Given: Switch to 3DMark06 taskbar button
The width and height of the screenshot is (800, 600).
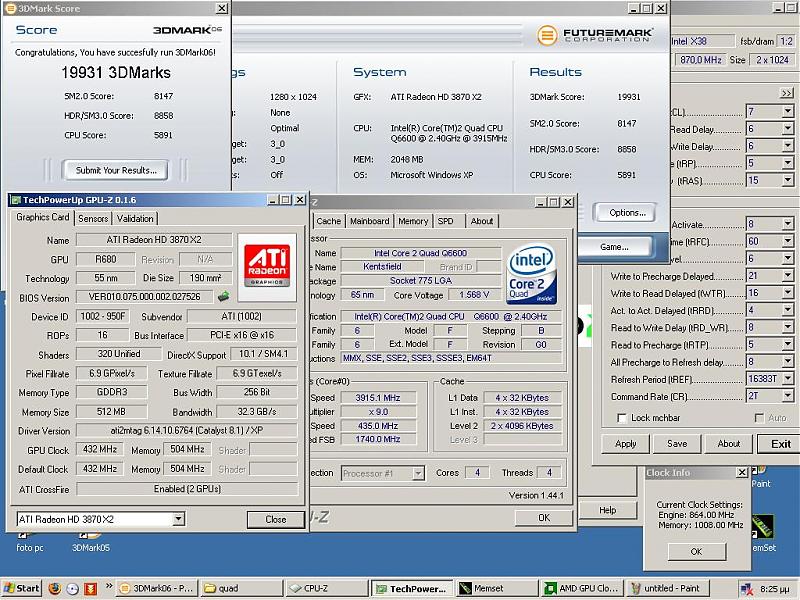Looking at the screenshot, I should (x=156, y=588).
